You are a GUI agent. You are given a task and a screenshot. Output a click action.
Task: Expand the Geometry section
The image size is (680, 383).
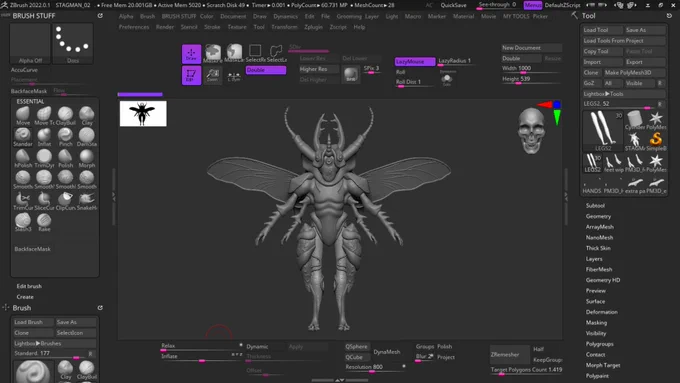point(598,216)
